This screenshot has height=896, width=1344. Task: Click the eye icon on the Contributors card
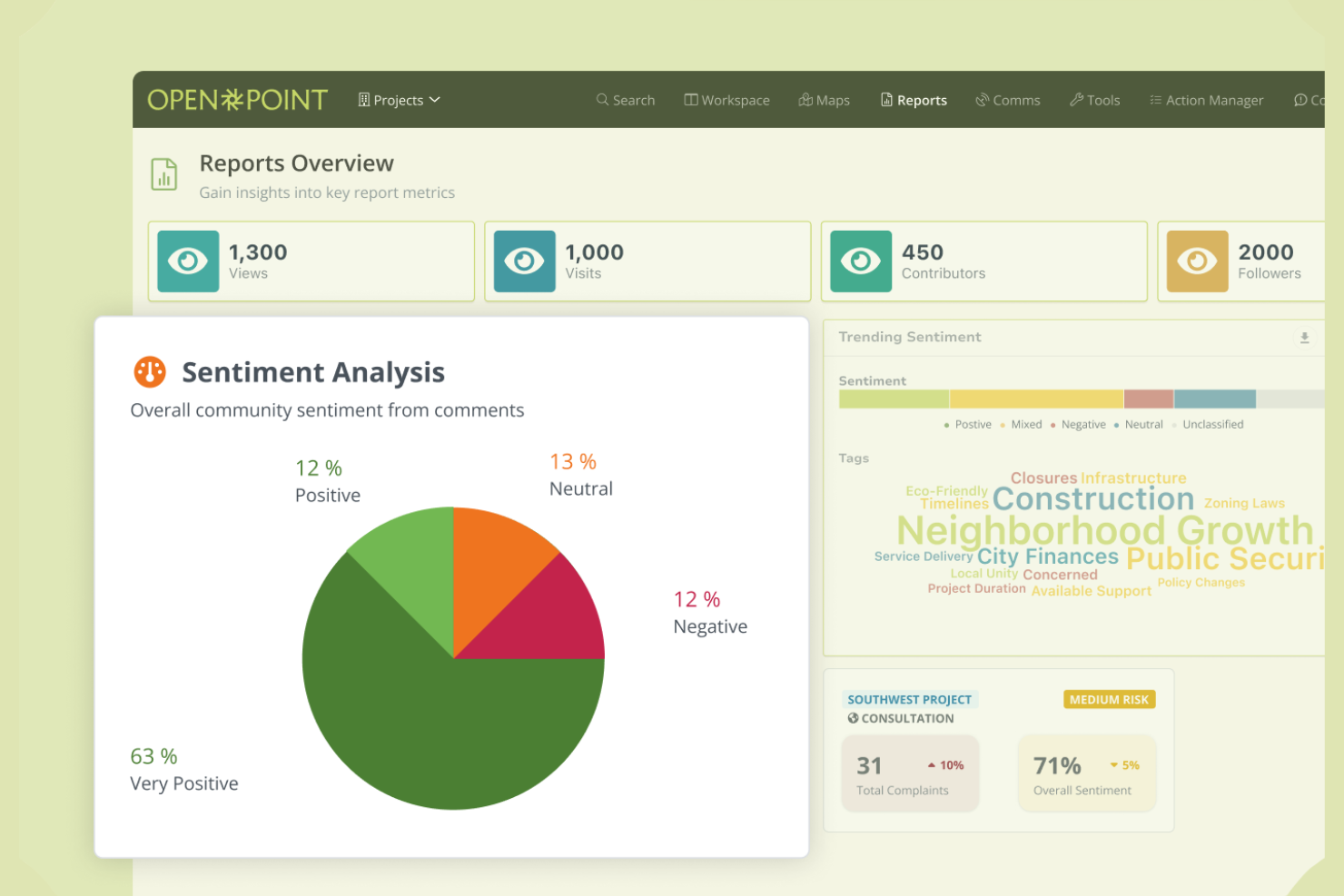[861, 261]
